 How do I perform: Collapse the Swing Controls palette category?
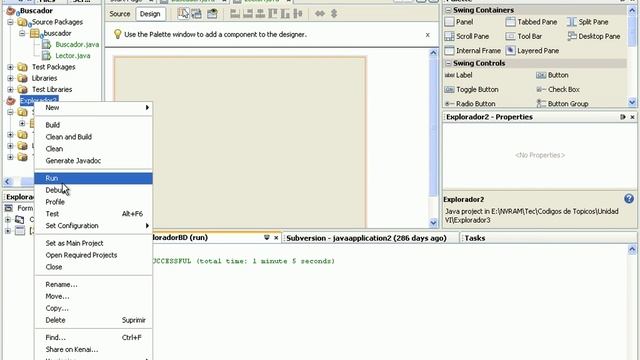pos(448,63)
